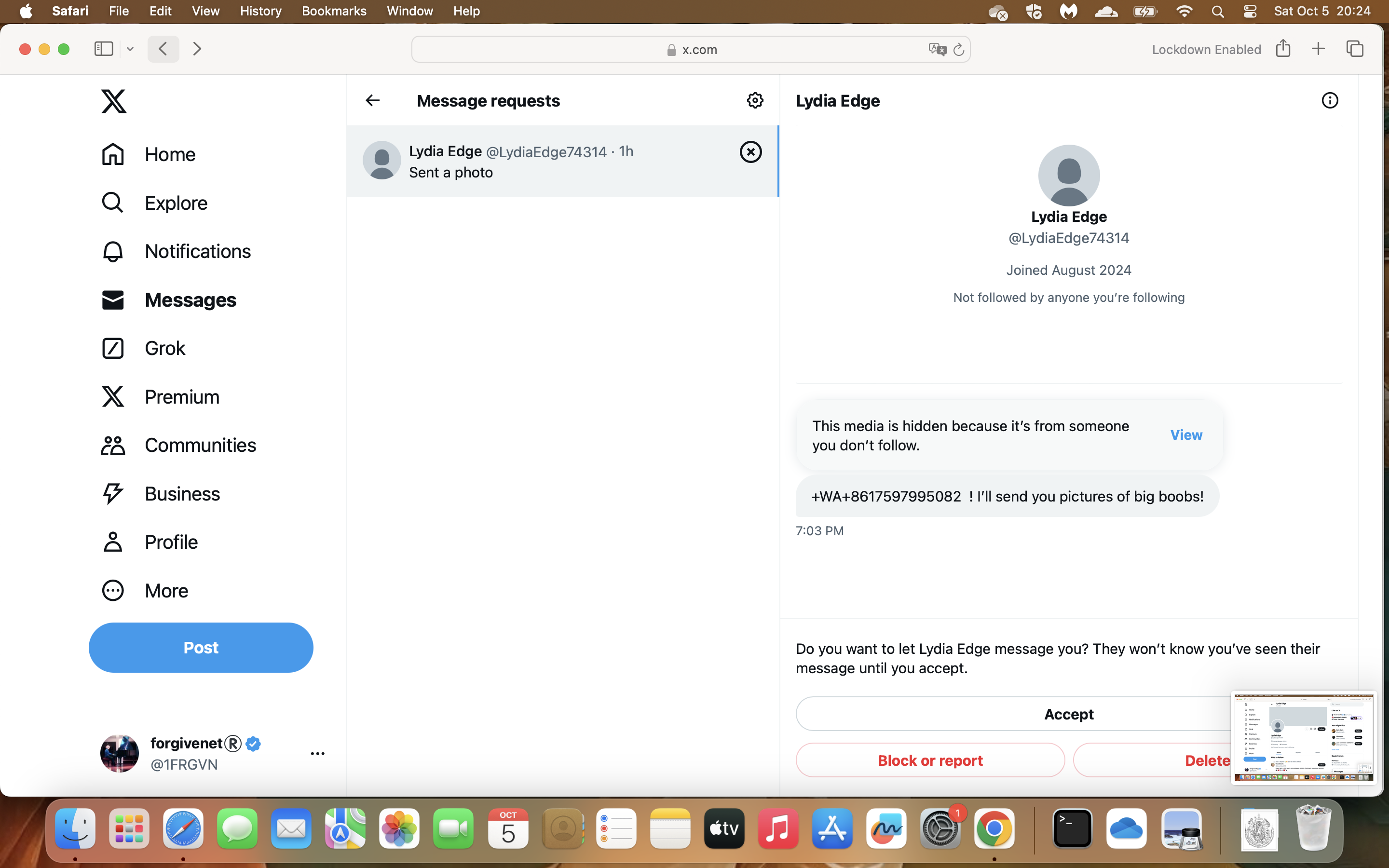The height and width of the screenshot is (868, 1389).
Task: Open the History menu
Action: pyautogui.click(x=260, y=12)
